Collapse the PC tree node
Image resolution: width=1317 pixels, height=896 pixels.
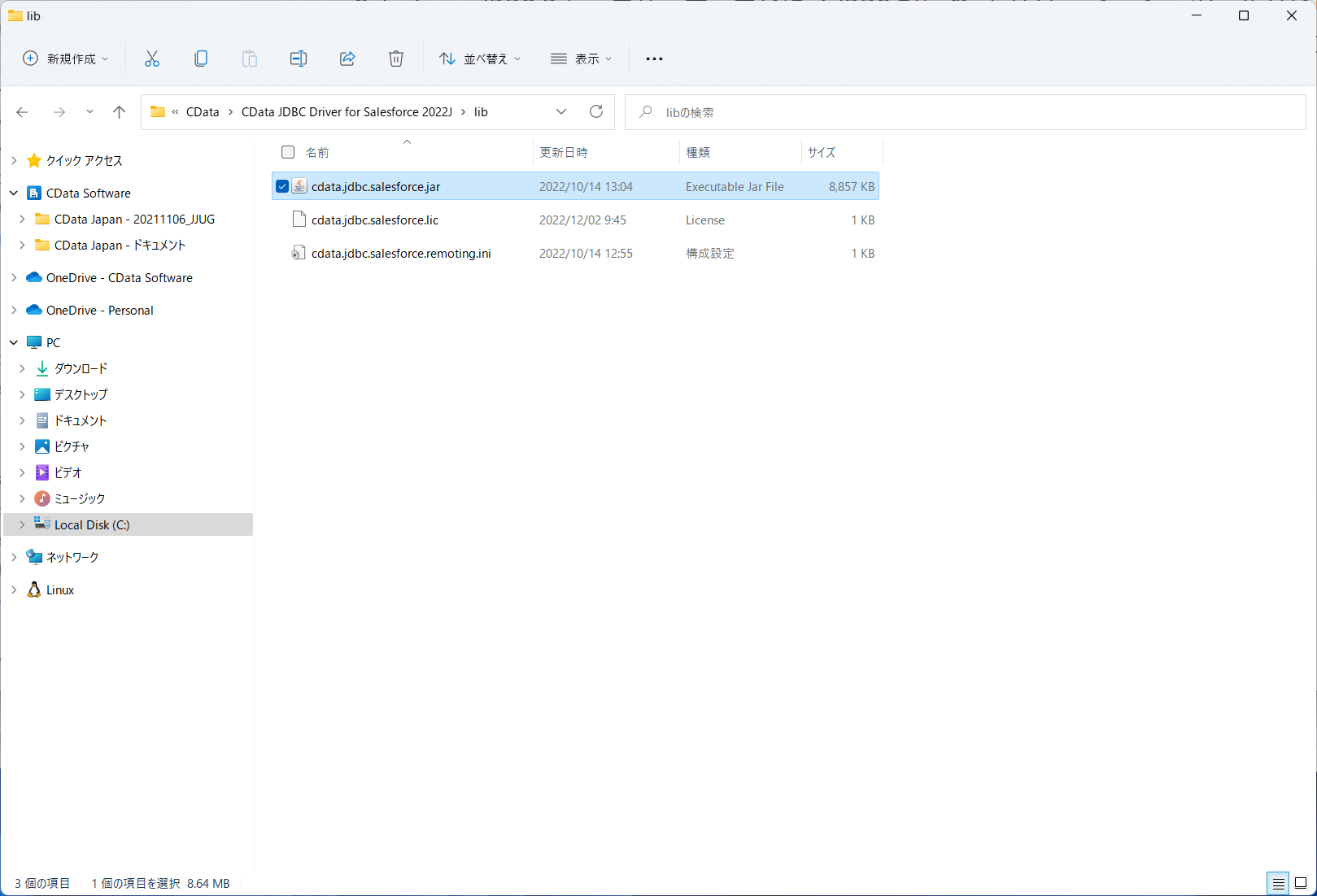click(x=14, y=342)
